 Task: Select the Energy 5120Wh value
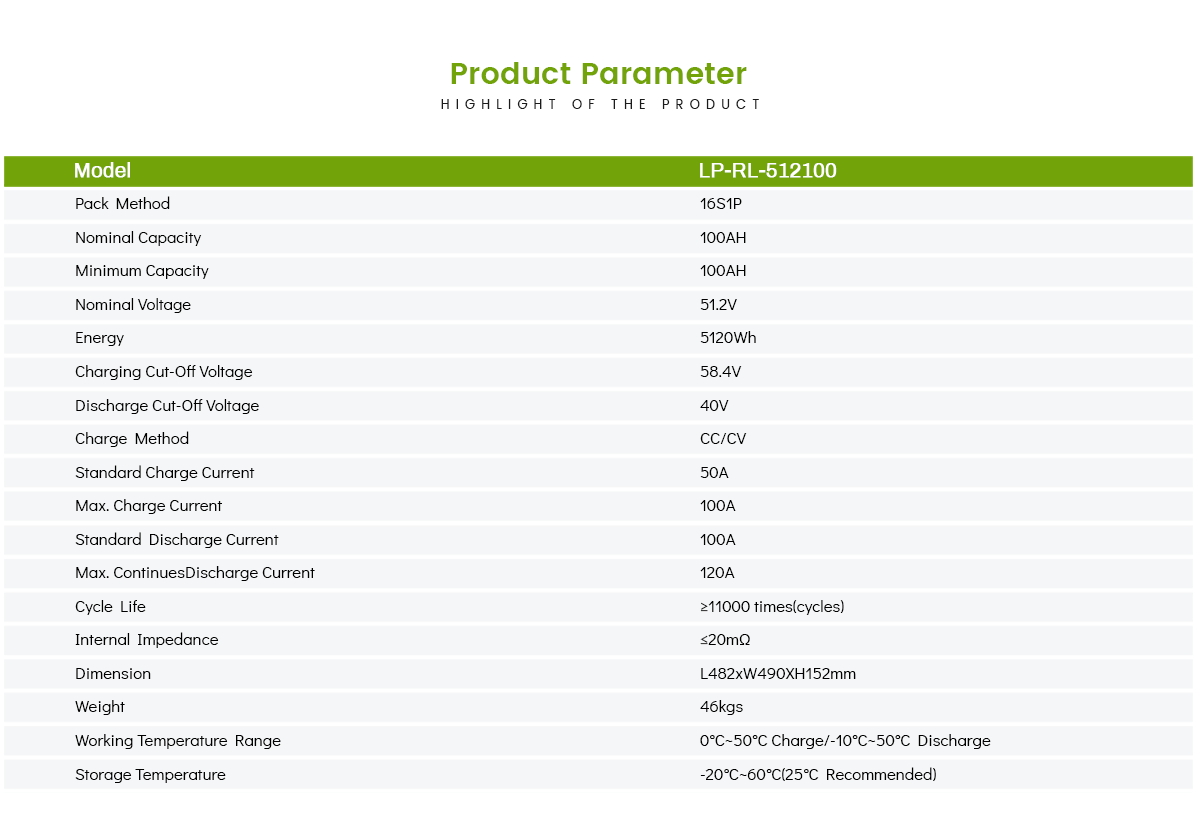728,338
